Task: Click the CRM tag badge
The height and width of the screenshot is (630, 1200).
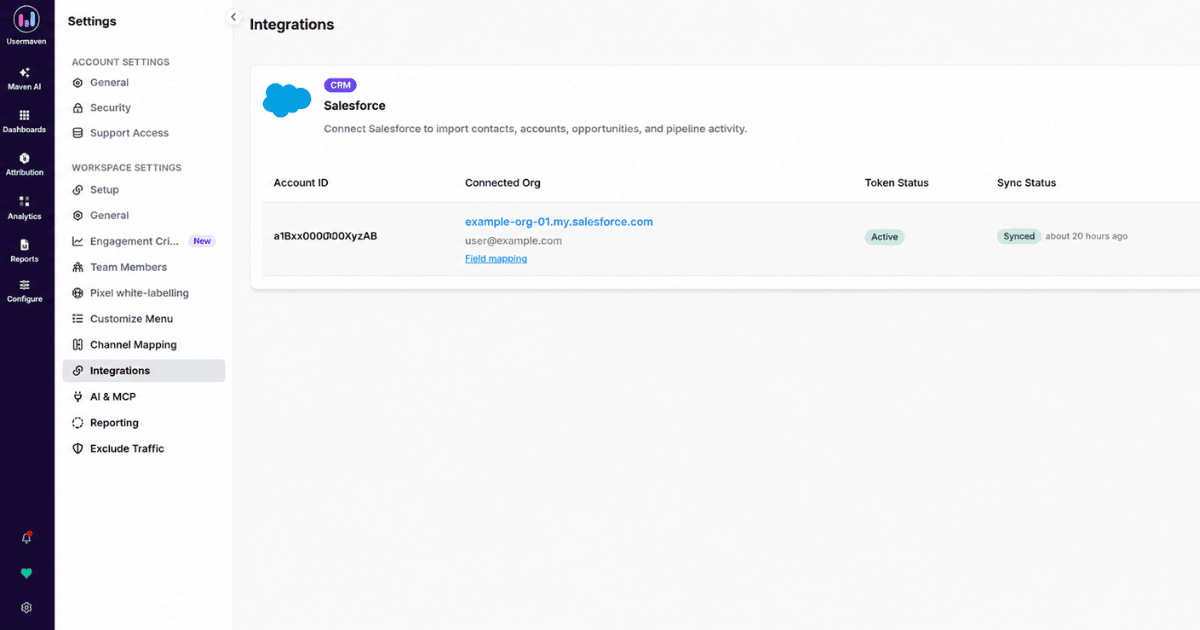Action: coord(340,85)
